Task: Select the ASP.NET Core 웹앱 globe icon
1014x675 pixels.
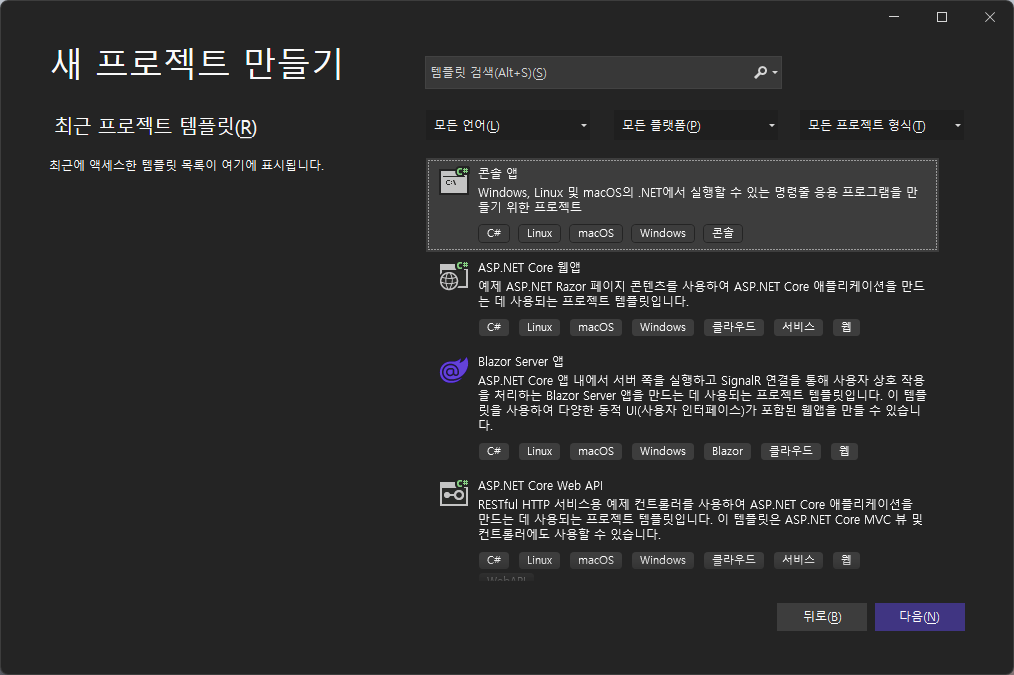Action: click(x=454, y=276)
